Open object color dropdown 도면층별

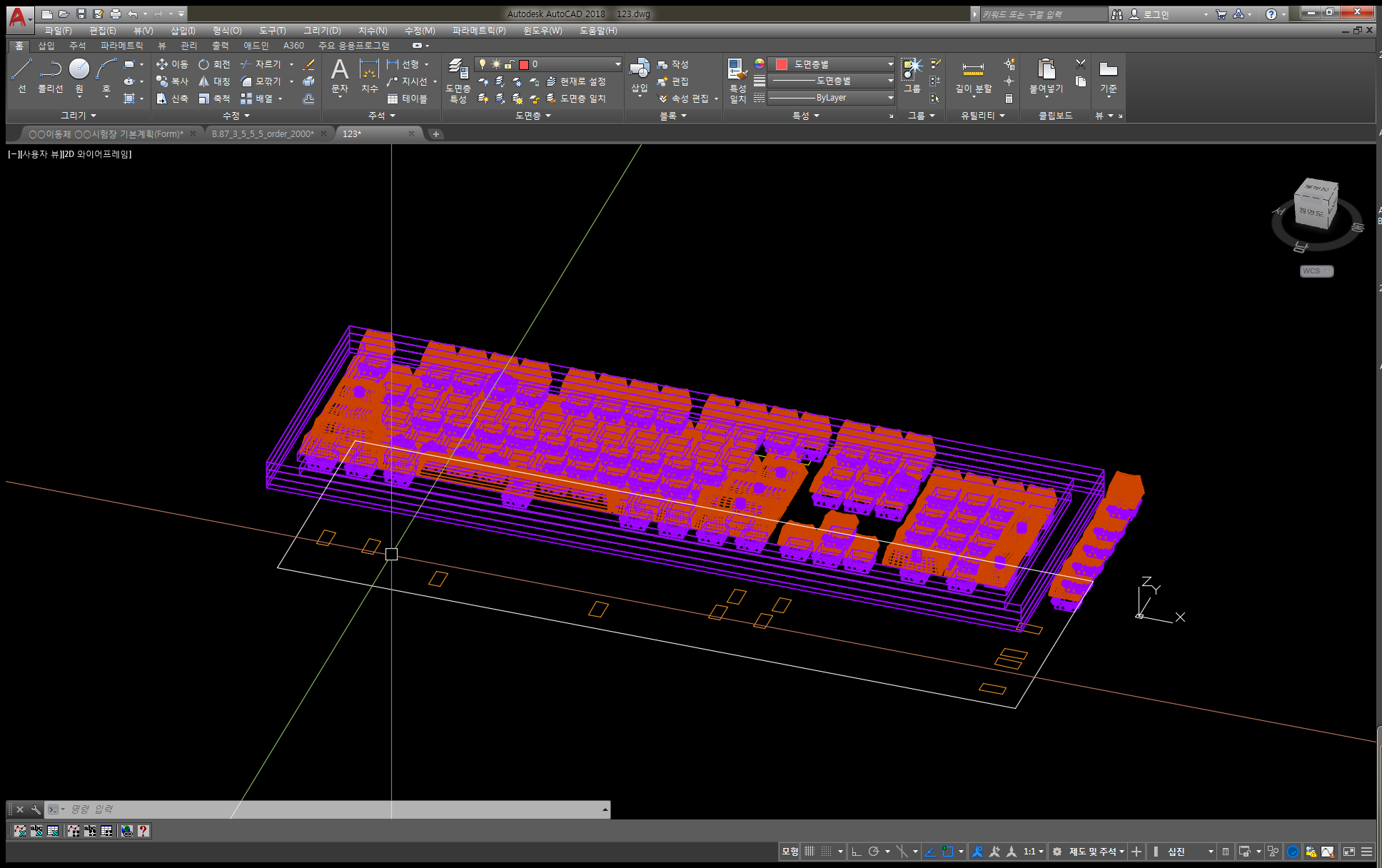point(832,64)
